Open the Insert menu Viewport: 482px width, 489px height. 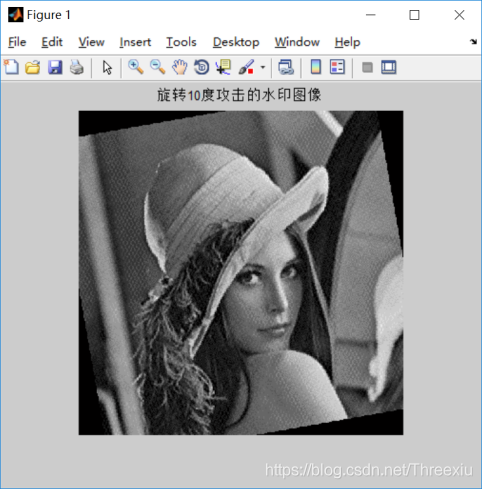(135, 42)
